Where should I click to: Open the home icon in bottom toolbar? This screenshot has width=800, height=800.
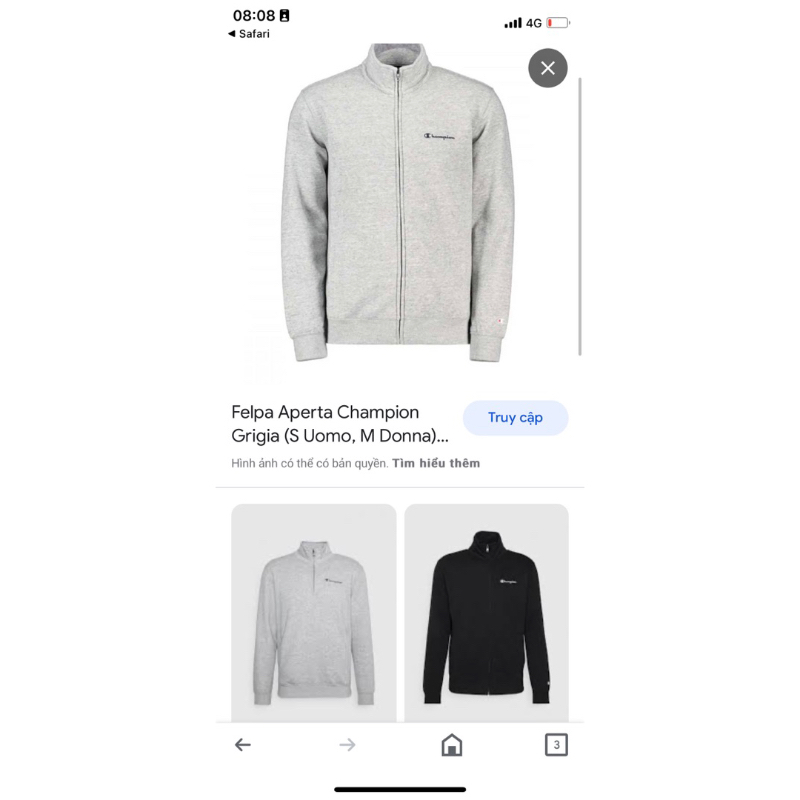pyautogui.click(x=452, y=745)
